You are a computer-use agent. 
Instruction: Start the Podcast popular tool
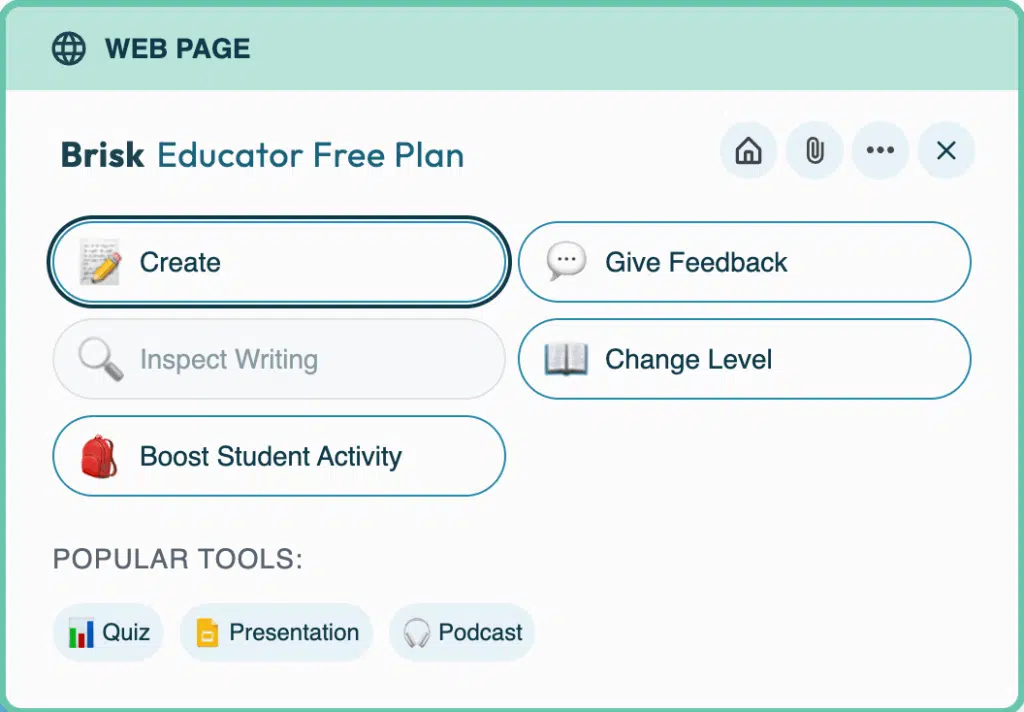click(462, 633)
